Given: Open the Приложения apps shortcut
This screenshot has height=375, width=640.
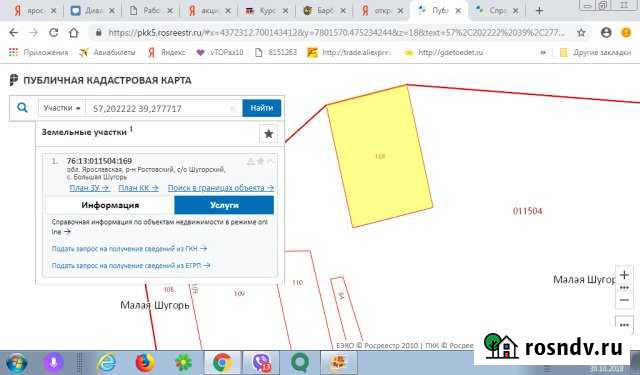Looking at the screenshot, I should [x=38, y=52].
